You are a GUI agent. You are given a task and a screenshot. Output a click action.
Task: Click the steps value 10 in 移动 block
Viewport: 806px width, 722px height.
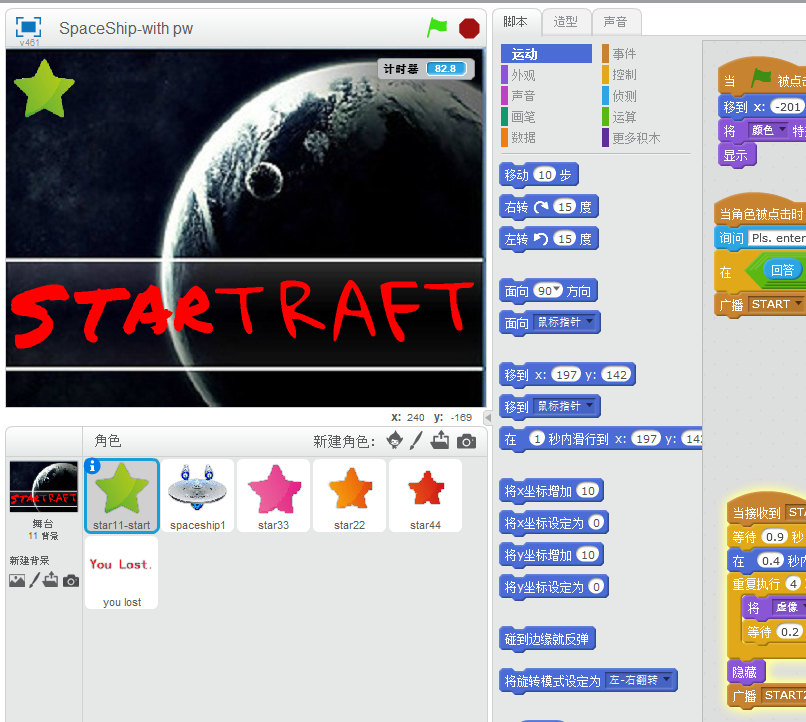click(545, 175)
